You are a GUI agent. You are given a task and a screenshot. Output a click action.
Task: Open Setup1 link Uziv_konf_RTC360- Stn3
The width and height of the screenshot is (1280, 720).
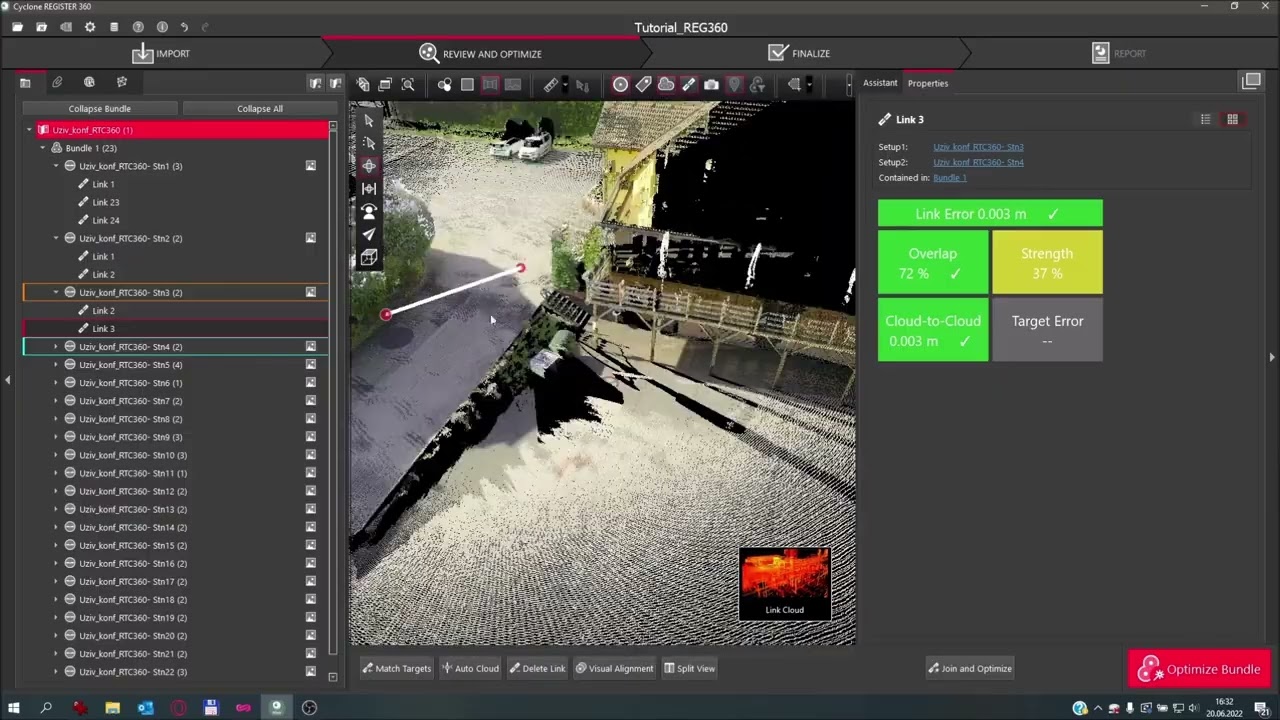(978, 147)
